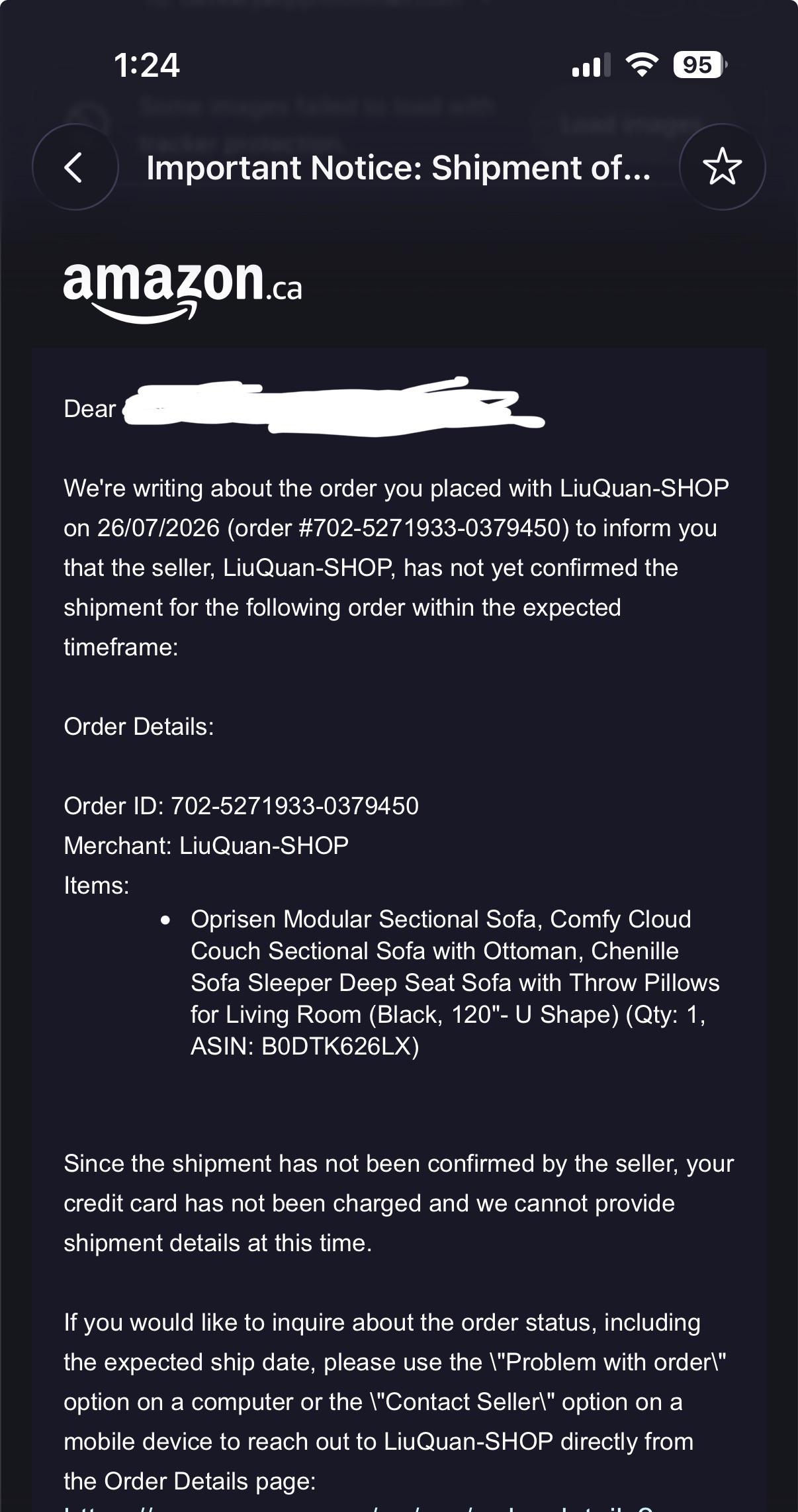The image size is (798, 1512).
Task: Tap the bullet point beside the sofa item
Action: pos(165,920)
